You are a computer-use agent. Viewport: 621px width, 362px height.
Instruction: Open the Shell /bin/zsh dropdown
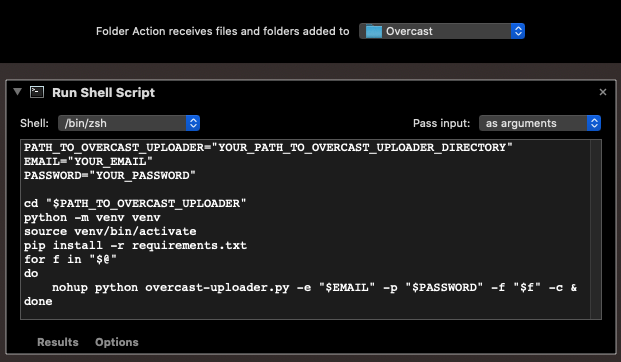pyautogui.click(x=129, y=123)
